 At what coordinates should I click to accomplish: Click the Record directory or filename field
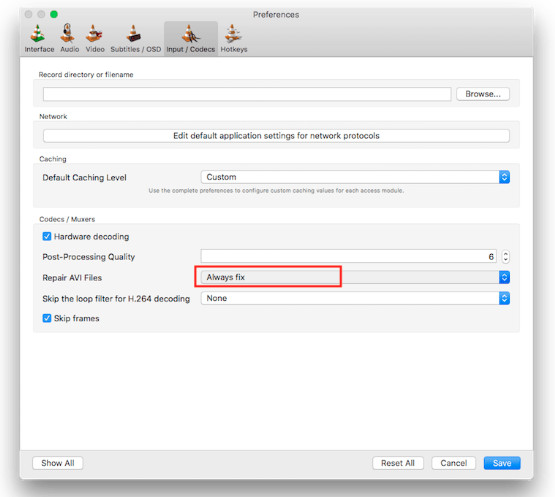point(247,94)
